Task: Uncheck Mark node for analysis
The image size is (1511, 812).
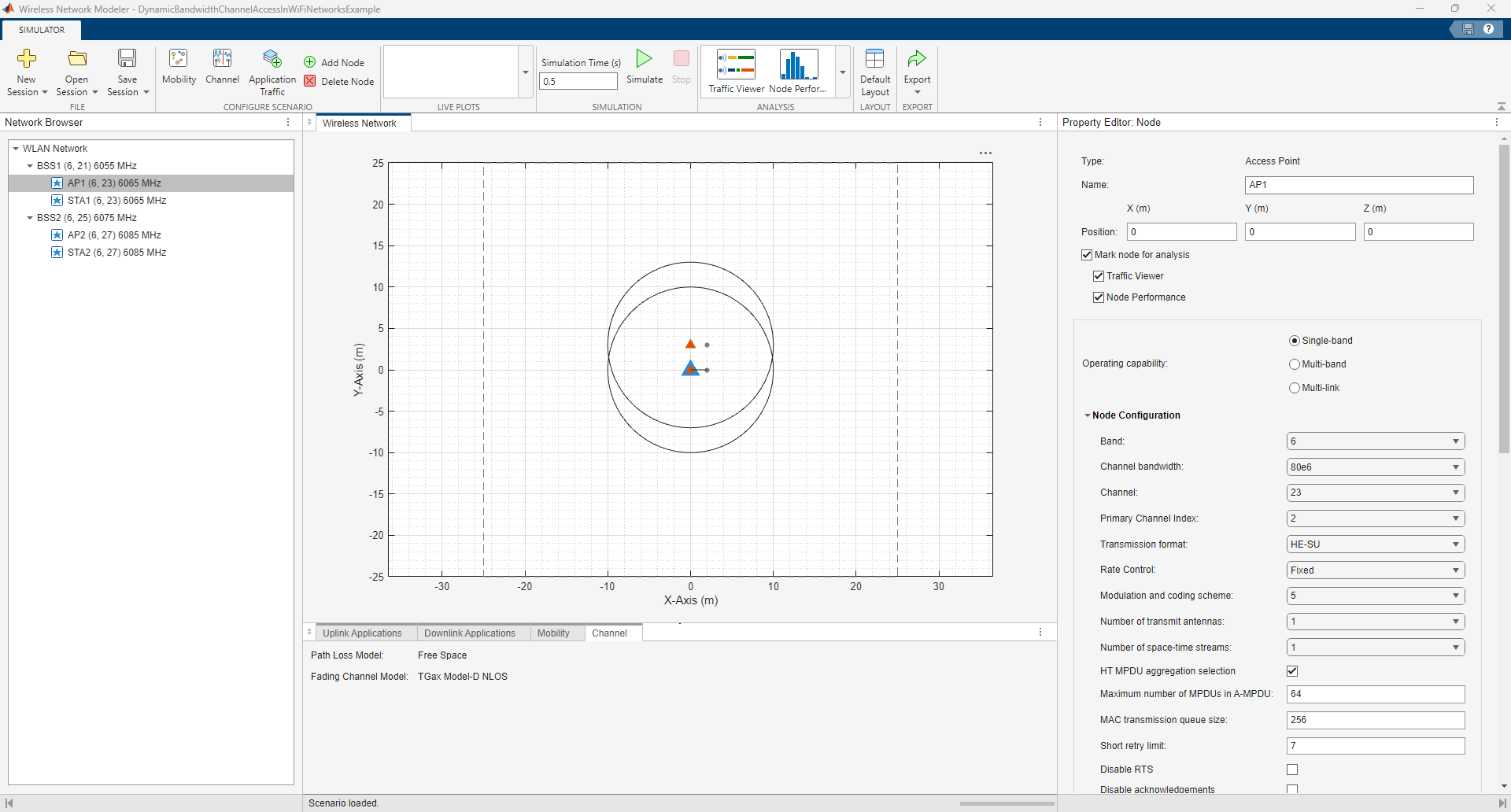Action: pyautogui.click(x=1087, y=255)
